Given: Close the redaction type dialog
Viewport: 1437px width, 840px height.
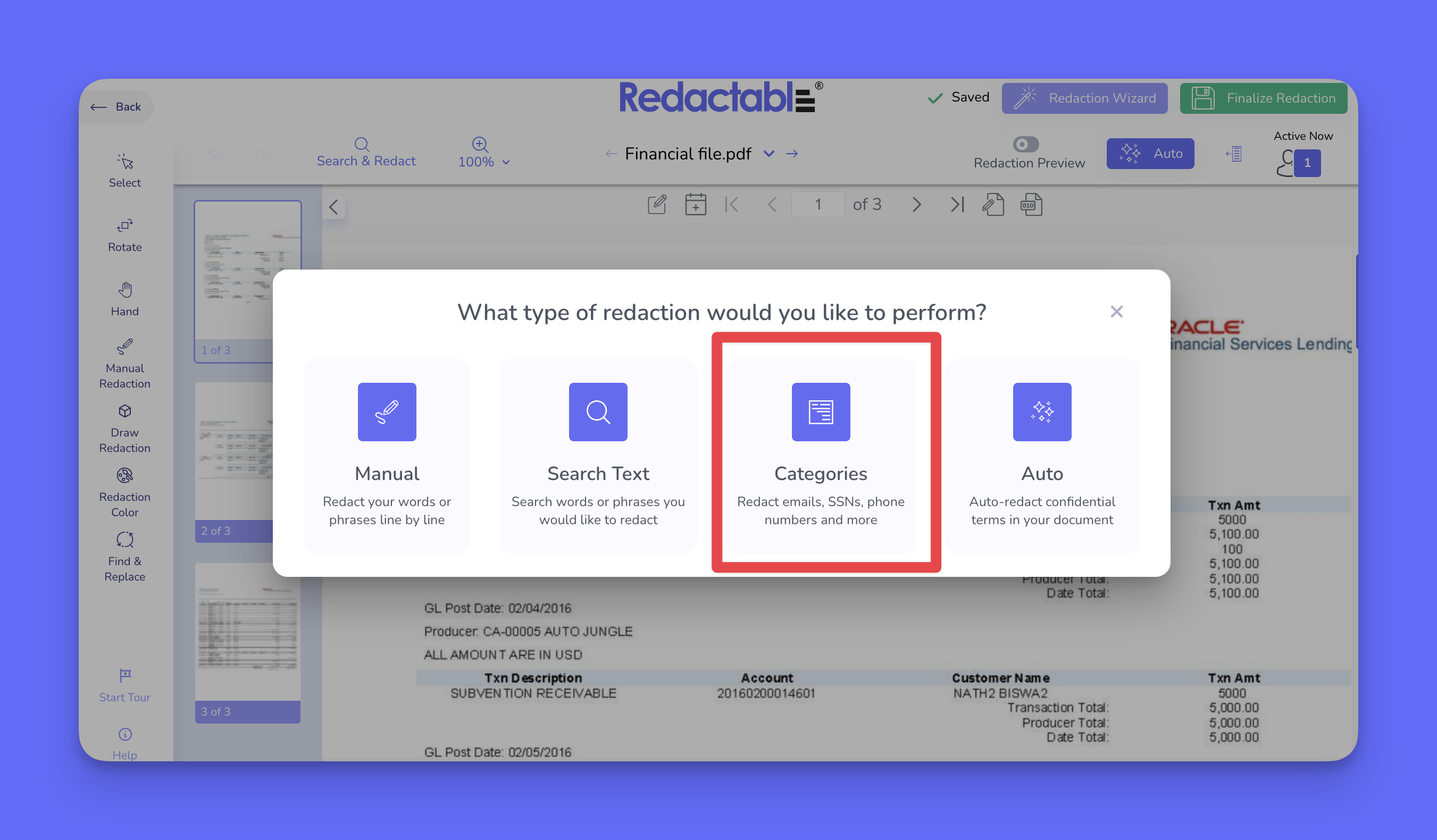Looking at the screenshot, I should pyautogui.click(x=1116, y=312).
